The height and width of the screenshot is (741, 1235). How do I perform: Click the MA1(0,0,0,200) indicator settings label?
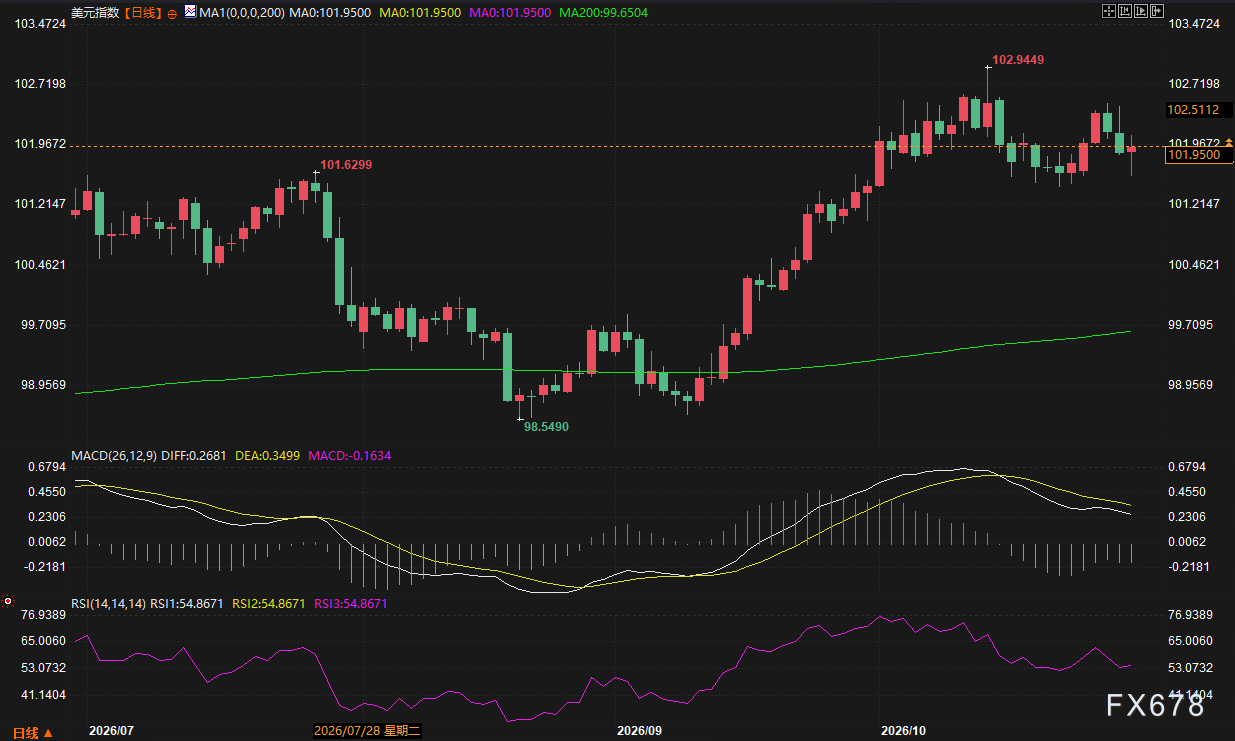[242, 13]
